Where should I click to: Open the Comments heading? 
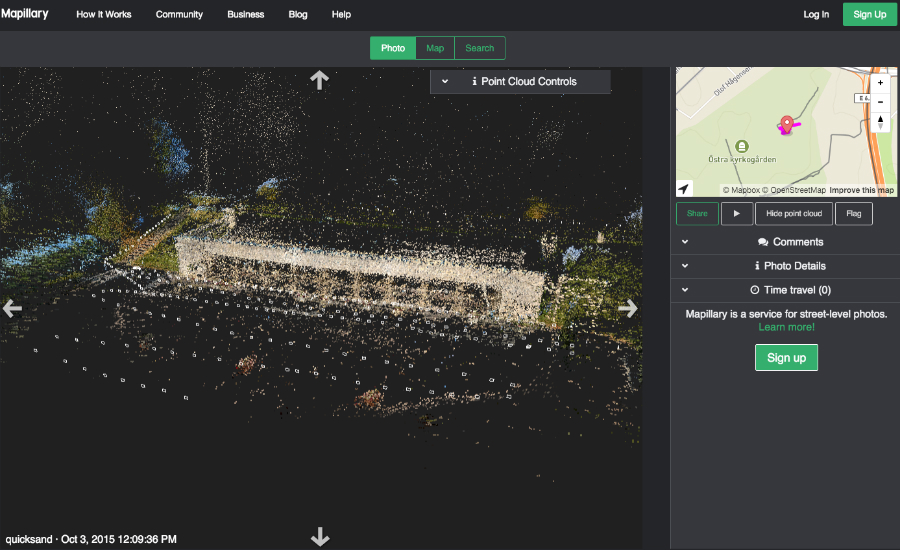(x=790, y=242)
